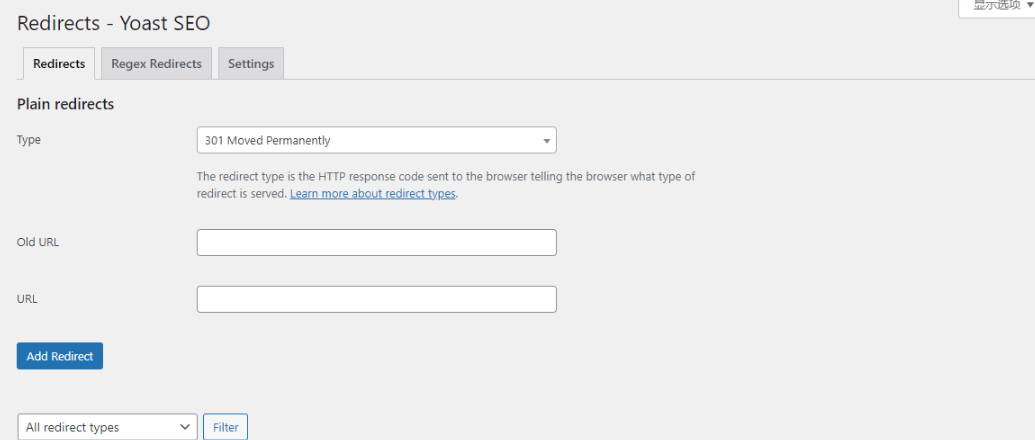
Task: Apply the Filter button
Action: (x=226, y=427)
